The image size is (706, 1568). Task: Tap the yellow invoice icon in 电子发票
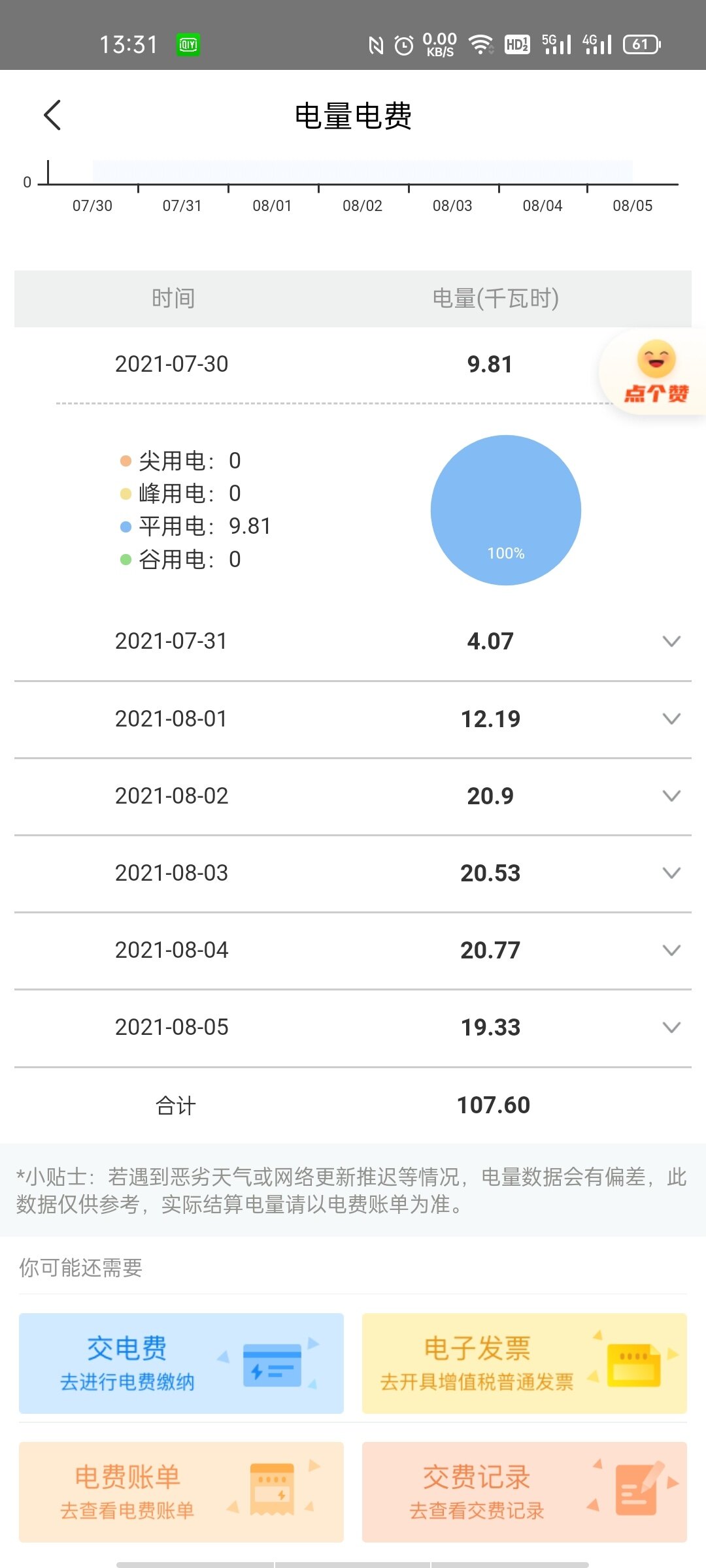(x=633, y=1365)
